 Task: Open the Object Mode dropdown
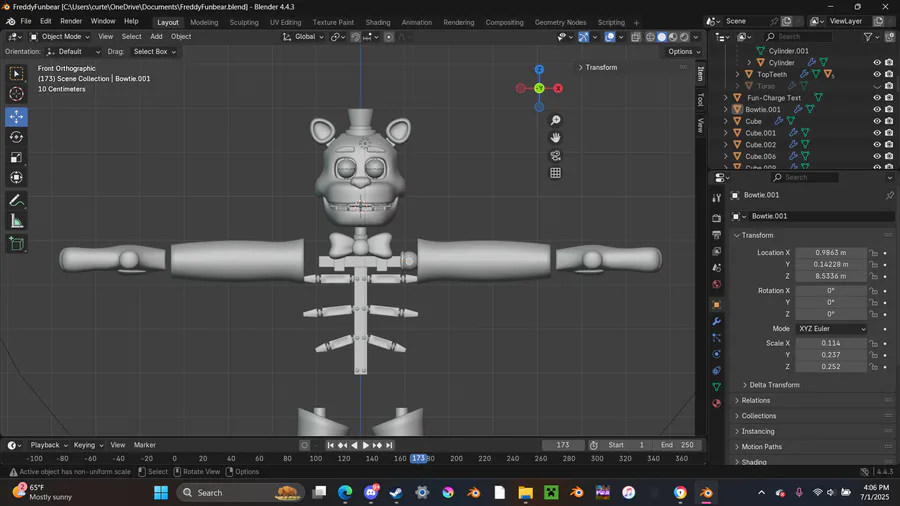tap(60, 37)
